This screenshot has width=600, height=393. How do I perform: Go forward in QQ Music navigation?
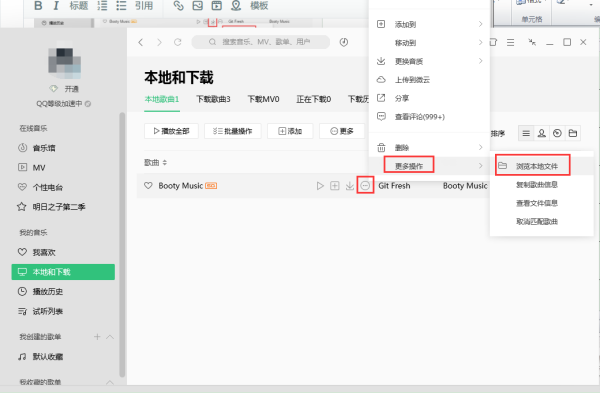159,42
